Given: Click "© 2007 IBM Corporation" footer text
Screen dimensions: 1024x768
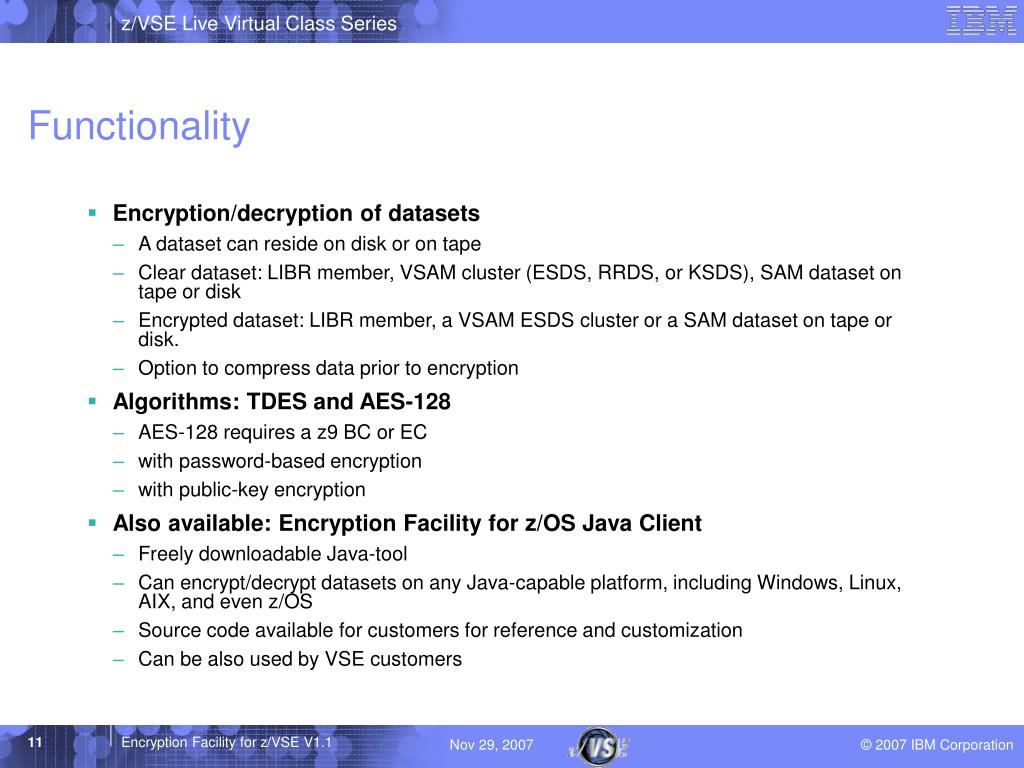Looking at the screenshot, I should point(936,745).
